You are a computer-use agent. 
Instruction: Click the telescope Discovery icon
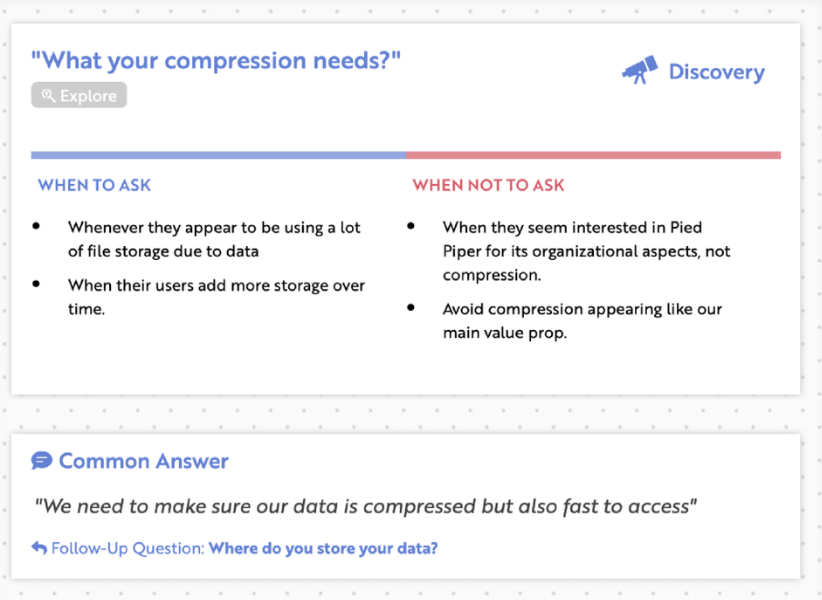[x=640, y=71]
